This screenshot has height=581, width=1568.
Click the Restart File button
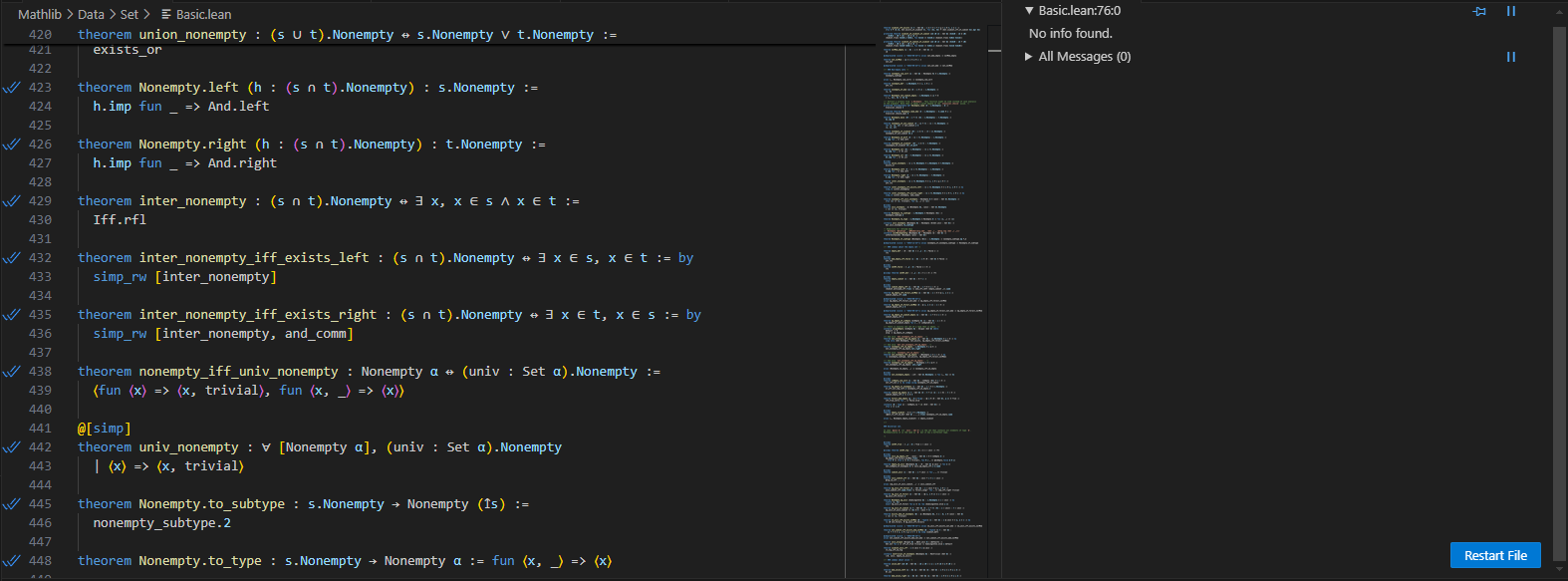(x=1494, y=555)
